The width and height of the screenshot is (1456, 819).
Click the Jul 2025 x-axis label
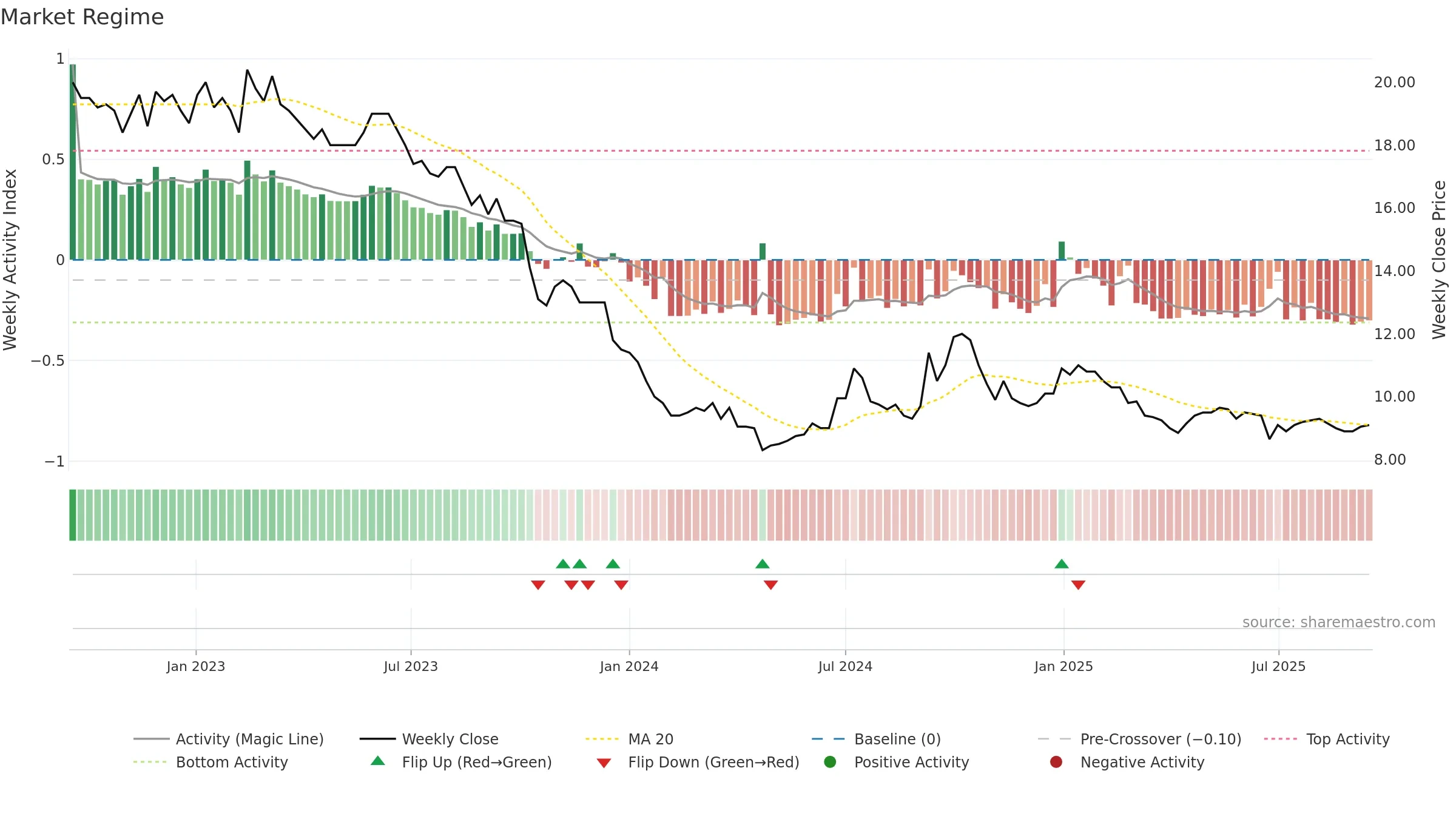point(1278,667)
